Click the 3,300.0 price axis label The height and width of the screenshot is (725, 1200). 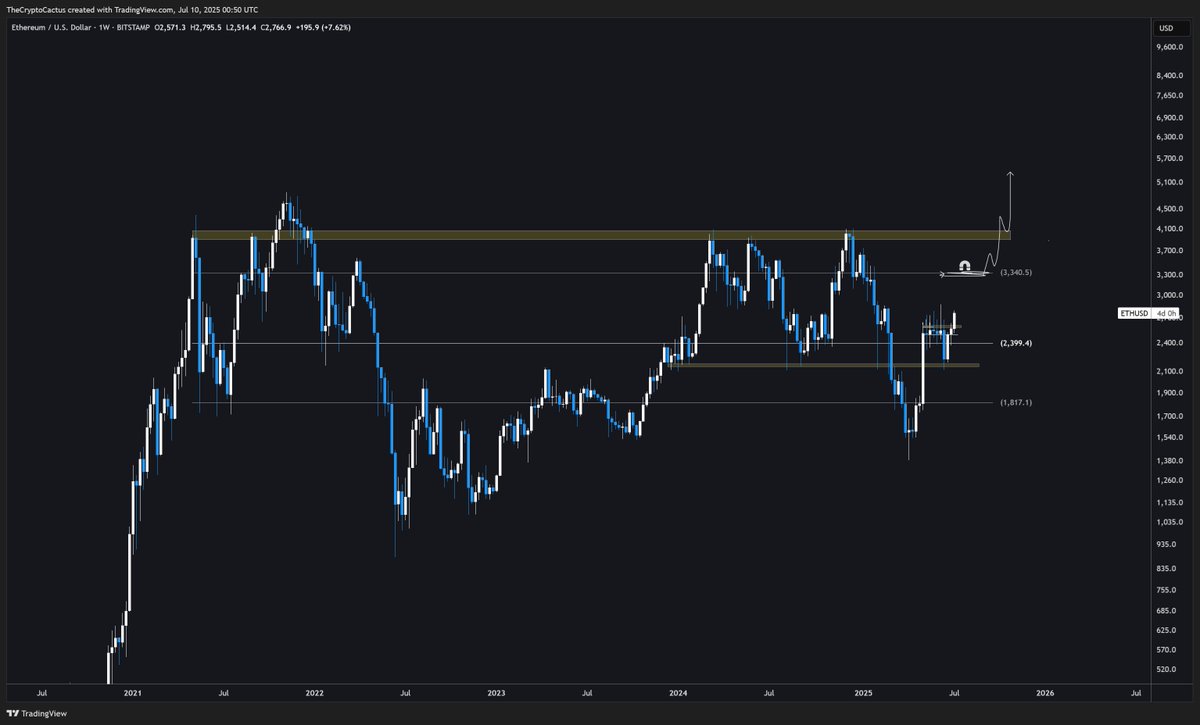1170,275
